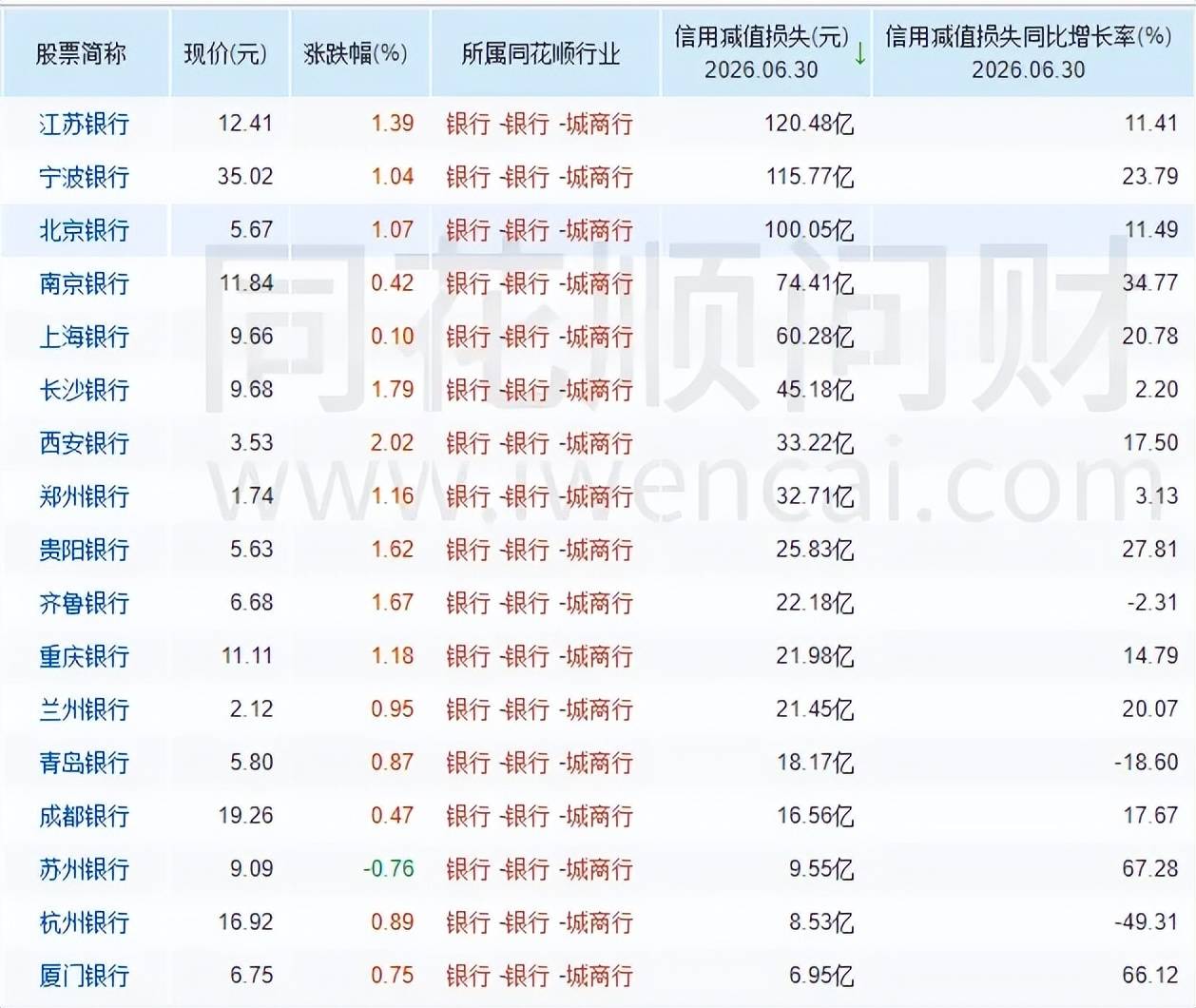The height and width of the screenshot is (1008, 1196).
Task: Sort by 涨跌幅(%) column header
Action: click(356, 53)
